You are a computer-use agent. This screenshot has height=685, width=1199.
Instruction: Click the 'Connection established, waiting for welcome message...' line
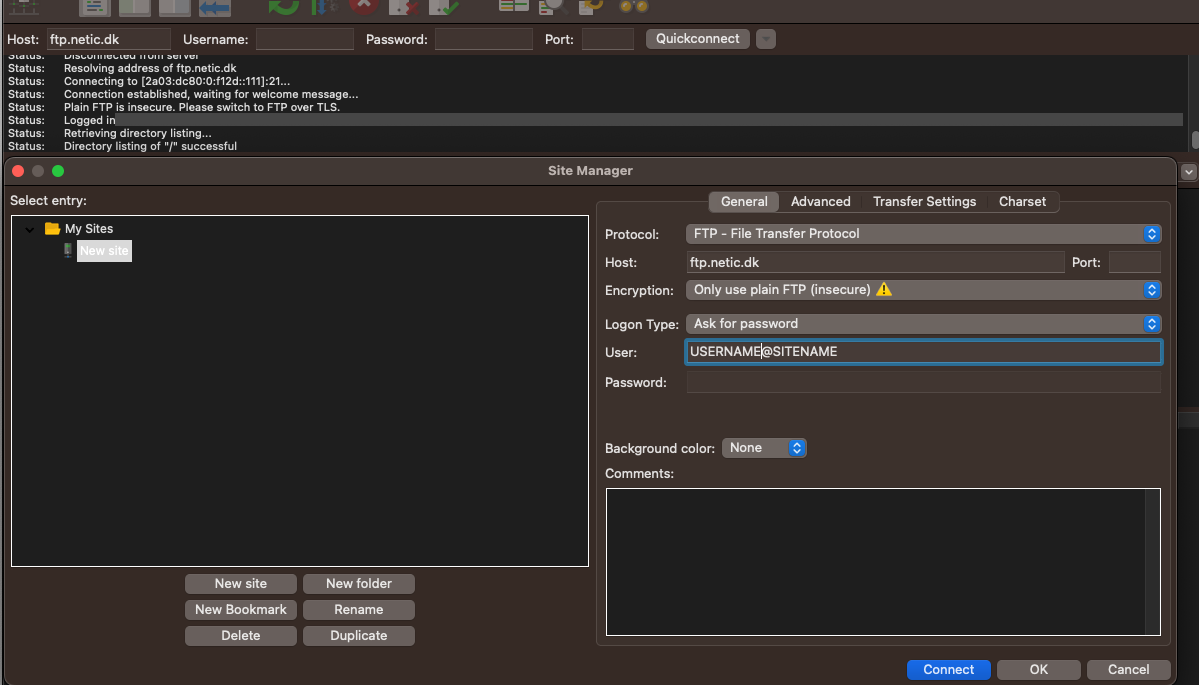(211, 94)
